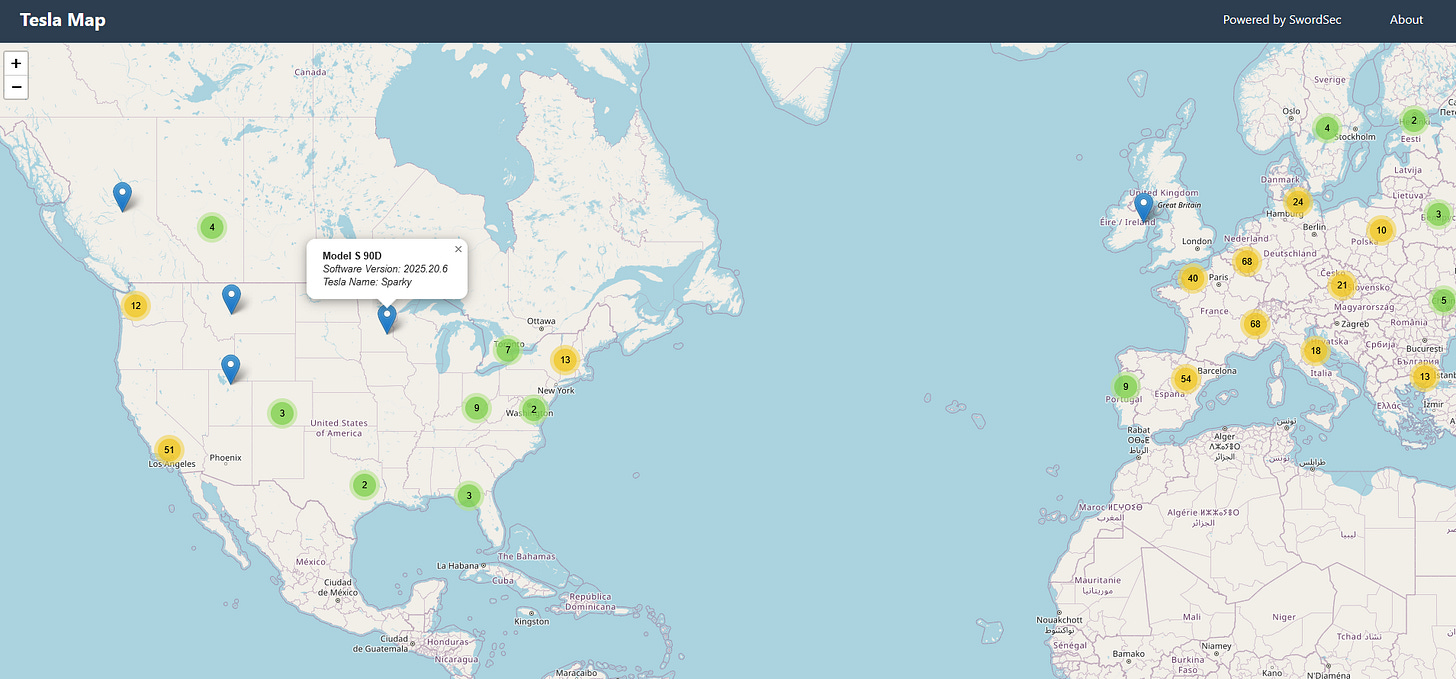Select the blue pin in western Canada
The width and height of the screenshot is (1456, 679).
[122, 197]
